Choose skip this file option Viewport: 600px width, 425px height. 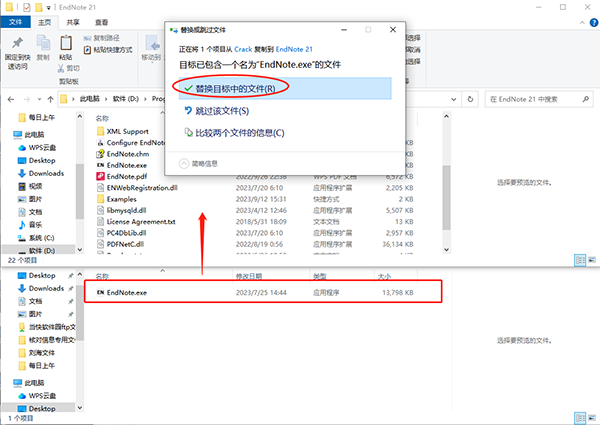coord(217,111)
